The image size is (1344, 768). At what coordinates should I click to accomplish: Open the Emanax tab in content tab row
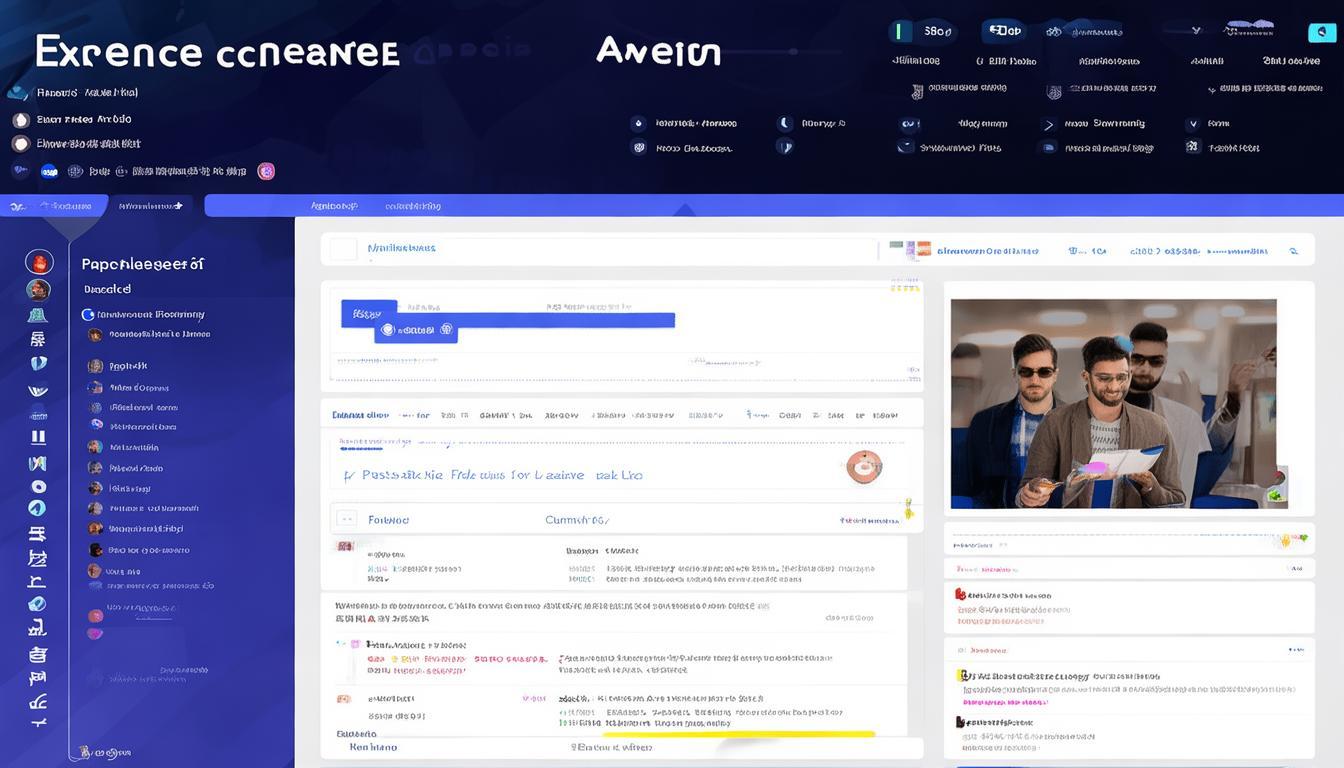pyautogui.click(x=360, y=414)
